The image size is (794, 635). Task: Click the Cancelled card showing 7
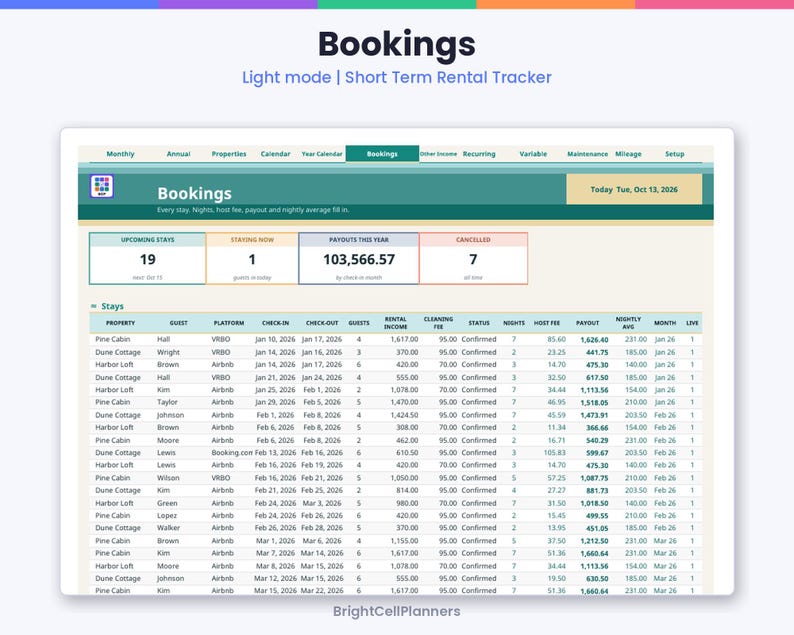473,258
